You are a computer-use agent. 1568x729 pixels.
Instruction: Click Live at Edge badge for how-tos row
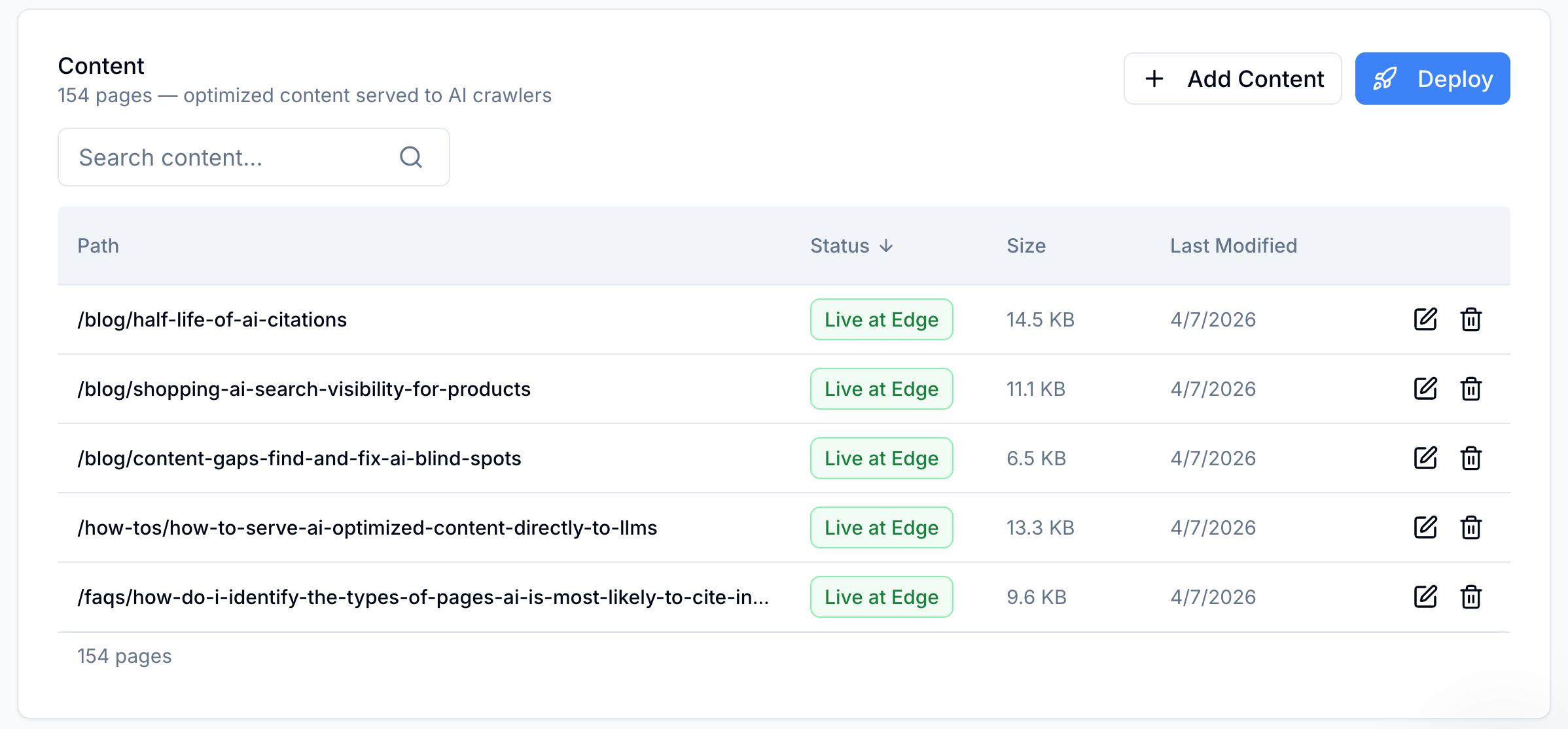coord(882,527)
